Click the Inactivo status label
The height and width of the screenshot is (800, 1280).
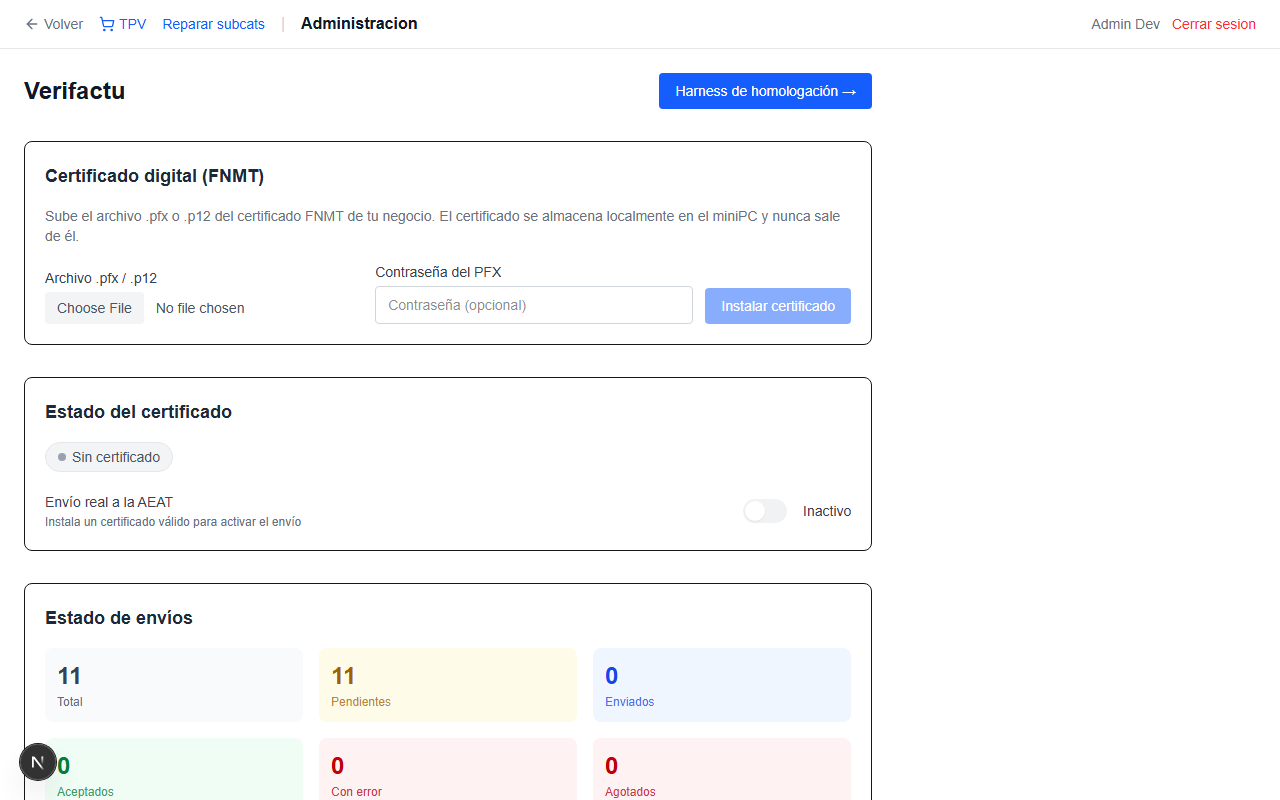click(x=827, y=511)
